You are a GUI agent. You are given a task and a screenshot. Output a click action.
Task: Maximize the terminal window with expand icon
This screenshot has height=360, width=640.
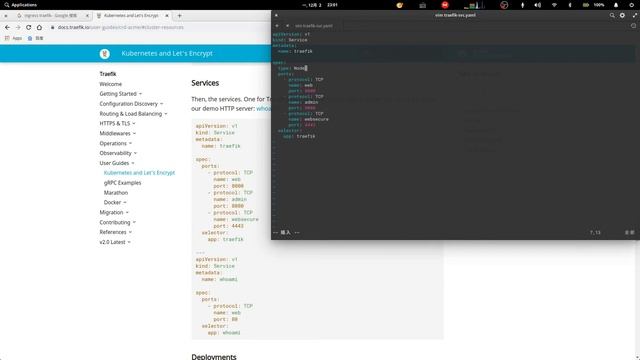[634, 15]
